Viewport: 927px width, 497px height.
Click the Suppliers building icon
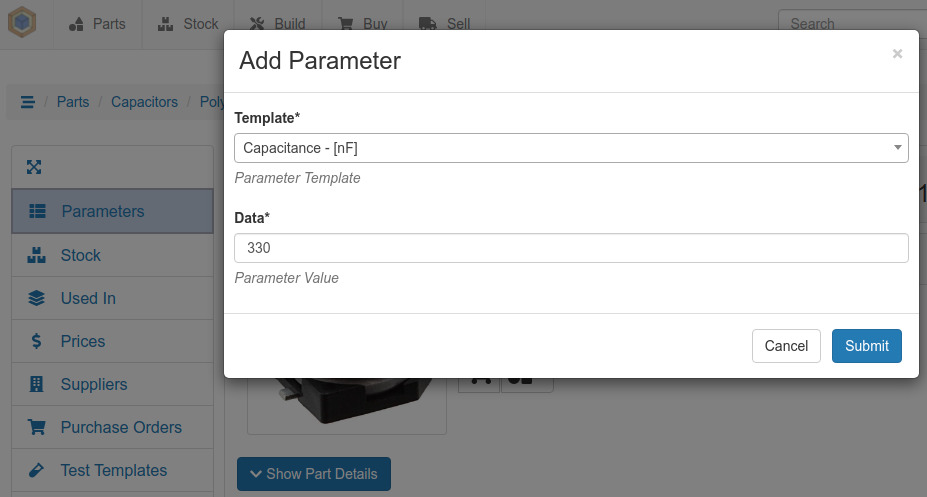point(37,384)
